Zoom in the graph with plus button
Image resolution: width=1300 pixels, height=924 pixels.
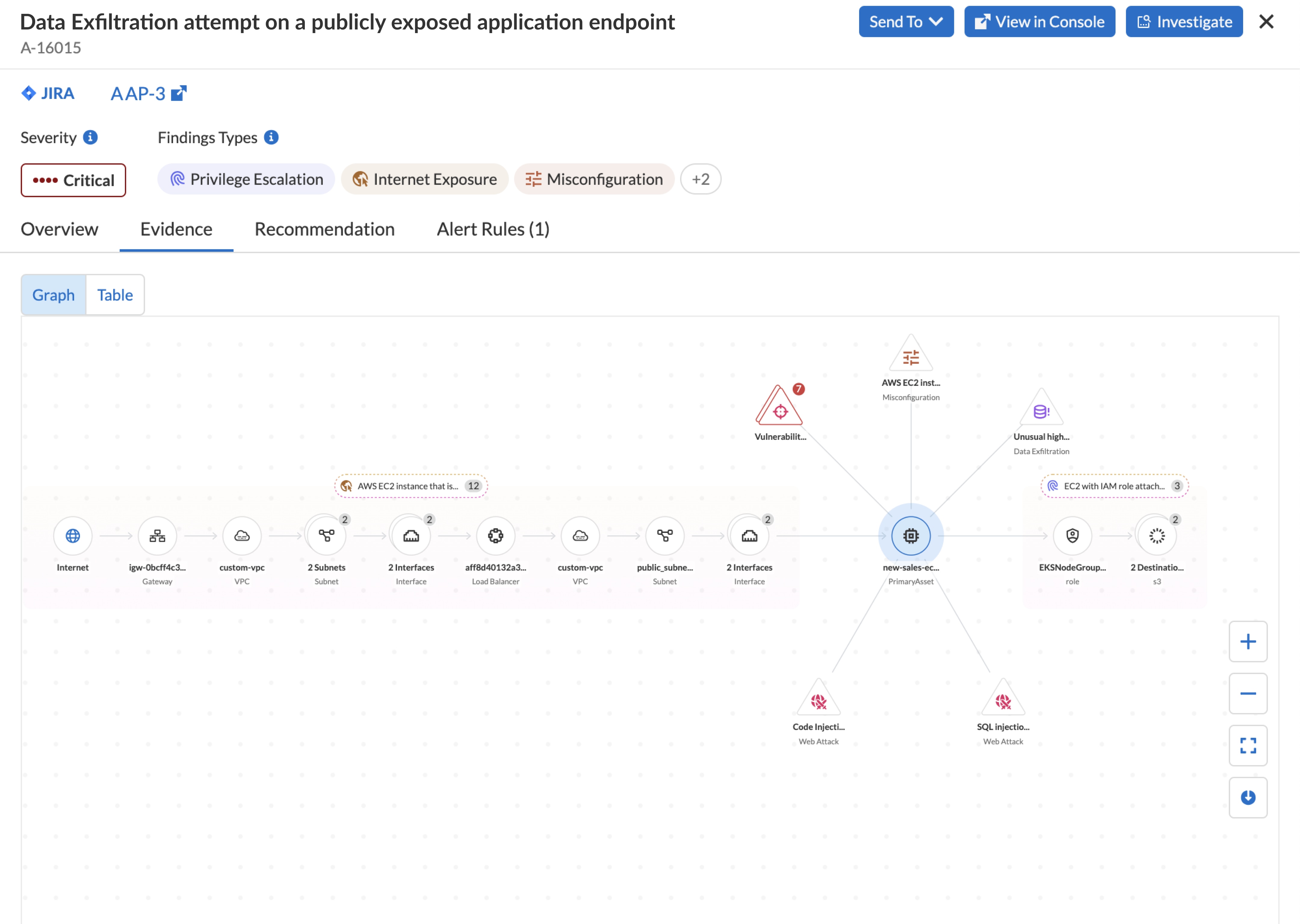(1247, 641)
